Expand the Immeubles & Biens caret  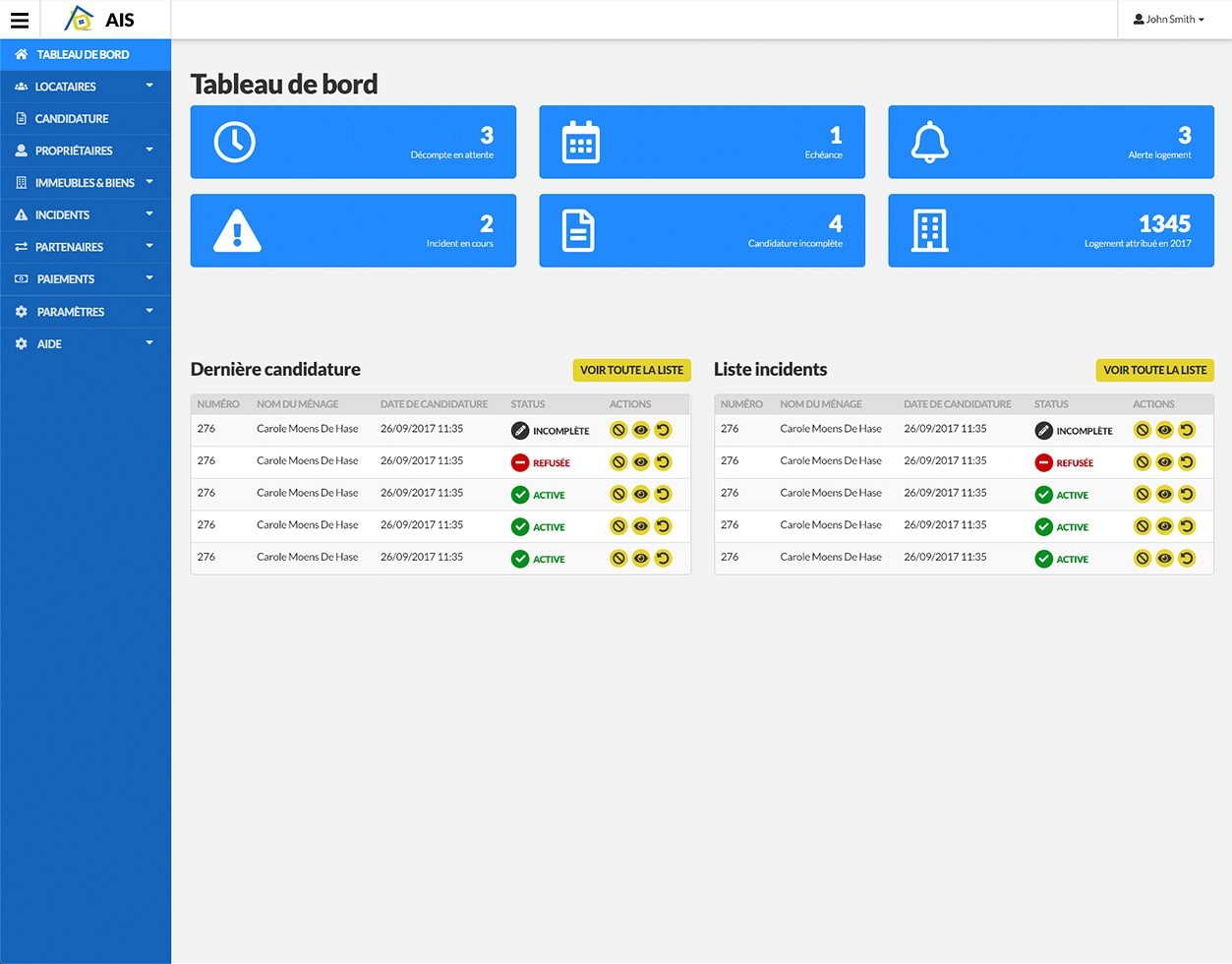tap(149, 182)
